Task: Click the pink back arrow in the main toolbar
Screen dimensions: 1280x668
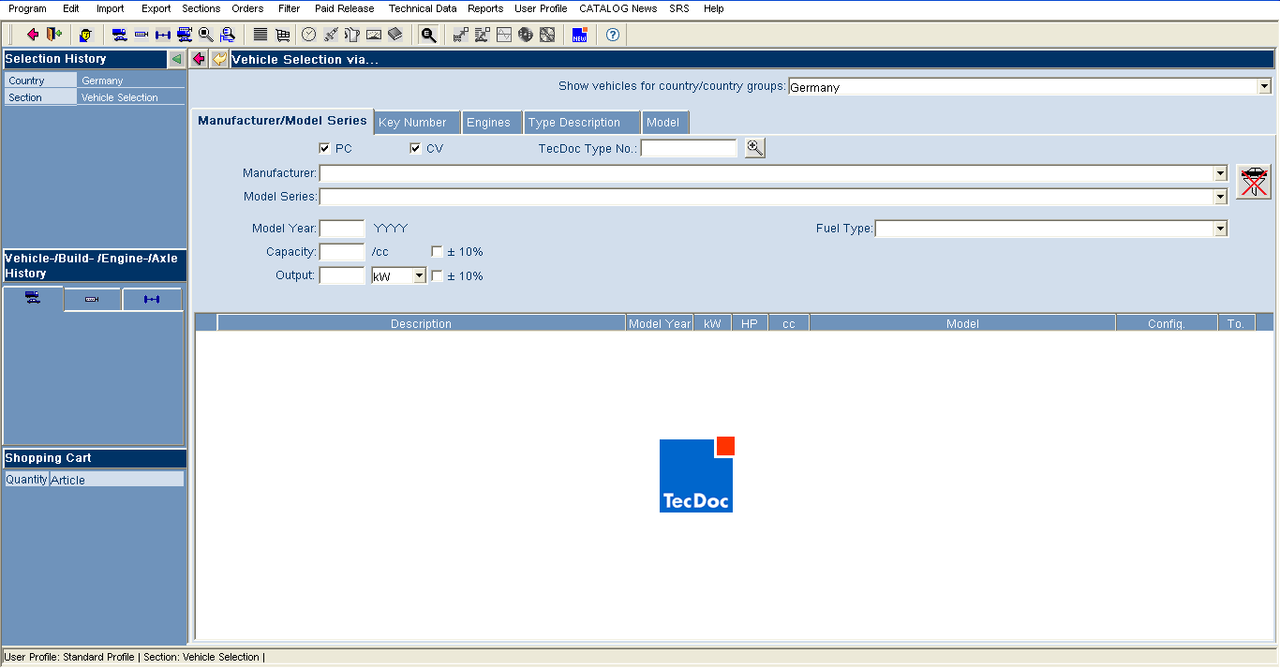Action: coord(33,34)
